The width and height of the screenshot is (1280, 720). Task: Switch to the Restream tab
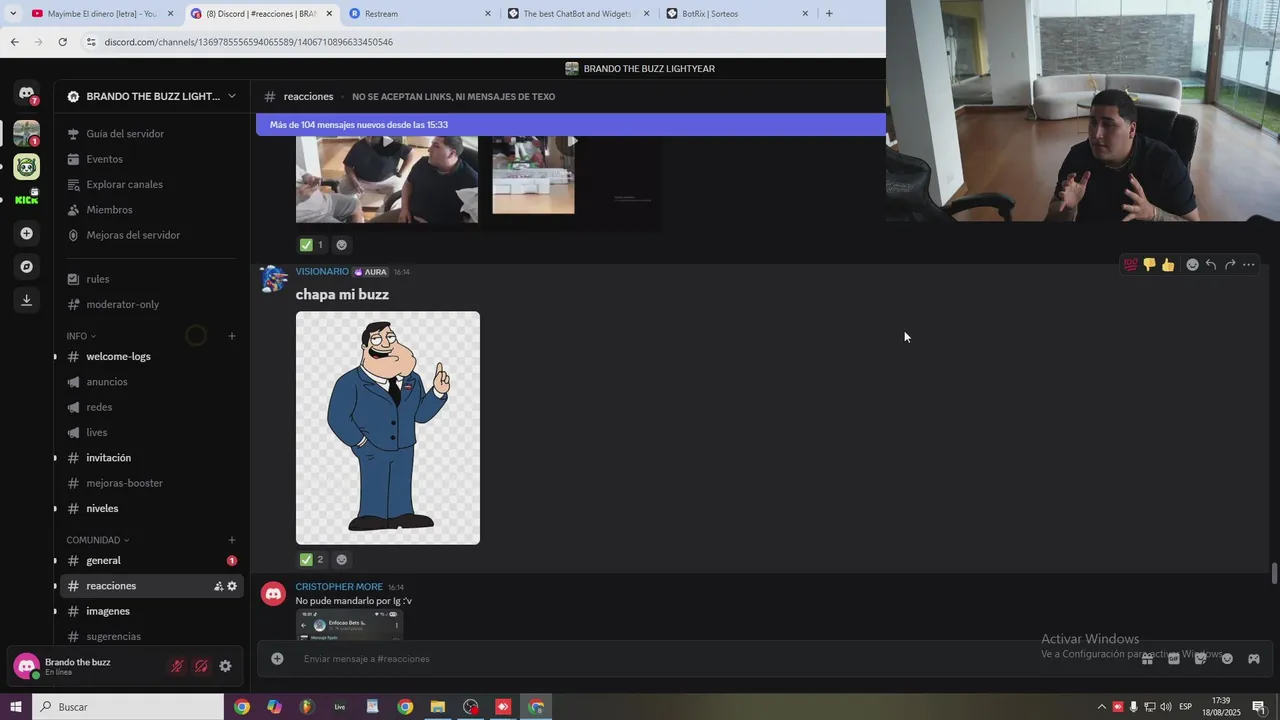[420, 14]
